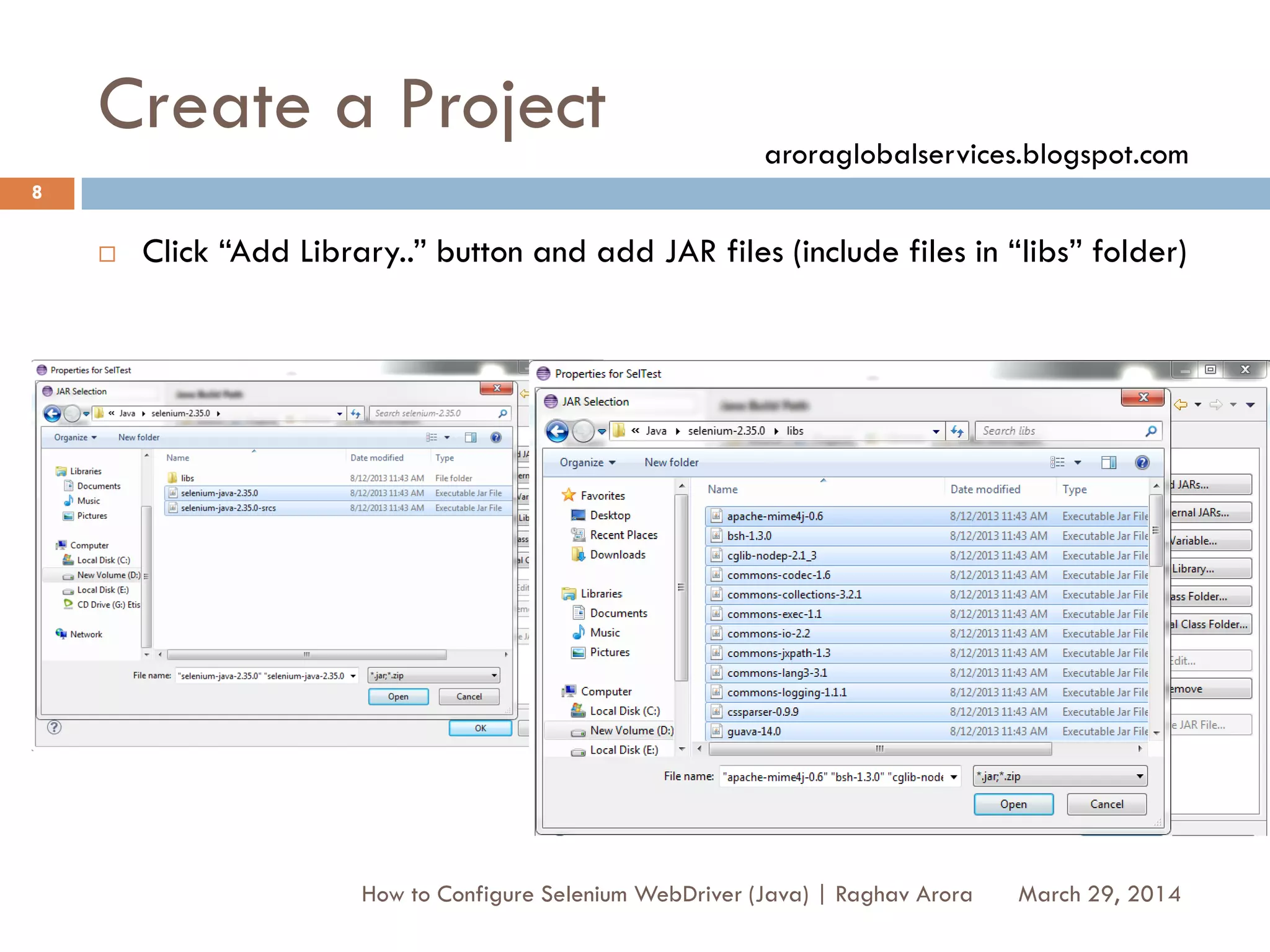Click the back arrow in the selenium-2.35.0 JAR Selection dialog
This screenshot has height=952, width=1270.
tap(53, 413)
